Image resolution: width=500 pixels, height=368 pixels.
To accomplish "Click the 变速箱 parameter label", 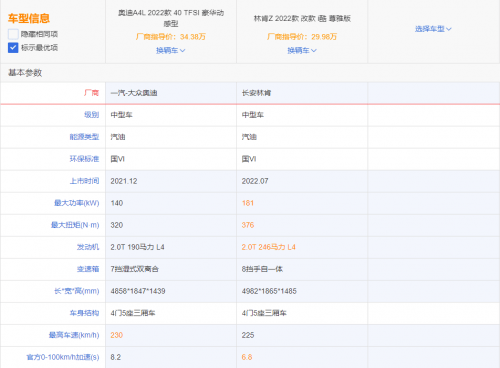I will click(x=88, y=269).
